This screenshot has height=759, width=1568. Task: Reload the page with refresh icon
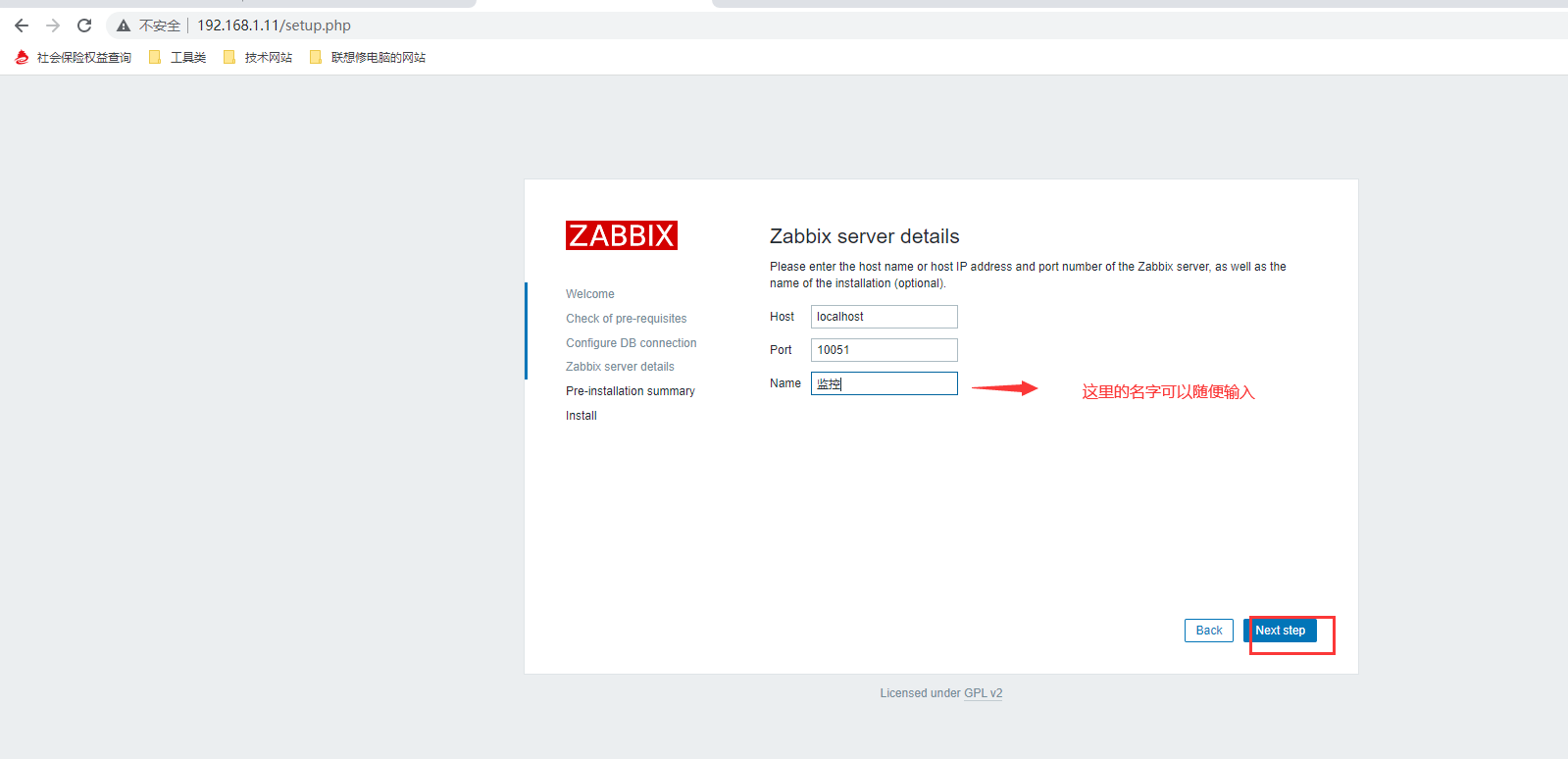click(84, 25)
